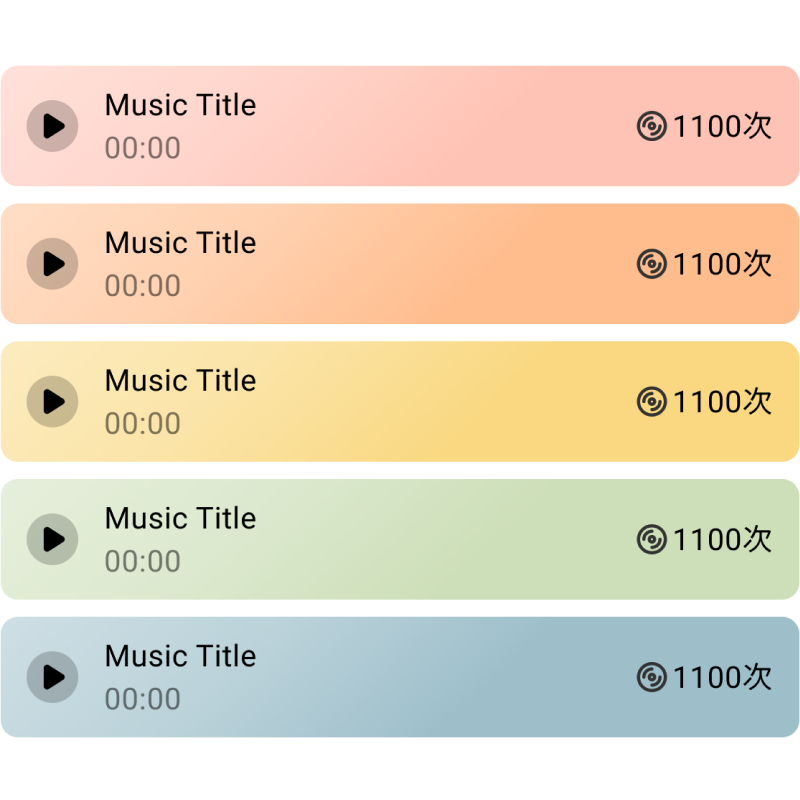The height and width of the screenshot is (800, 800).
Task: Open Music Title on the yellow card
Action: [x=181, y=381]
